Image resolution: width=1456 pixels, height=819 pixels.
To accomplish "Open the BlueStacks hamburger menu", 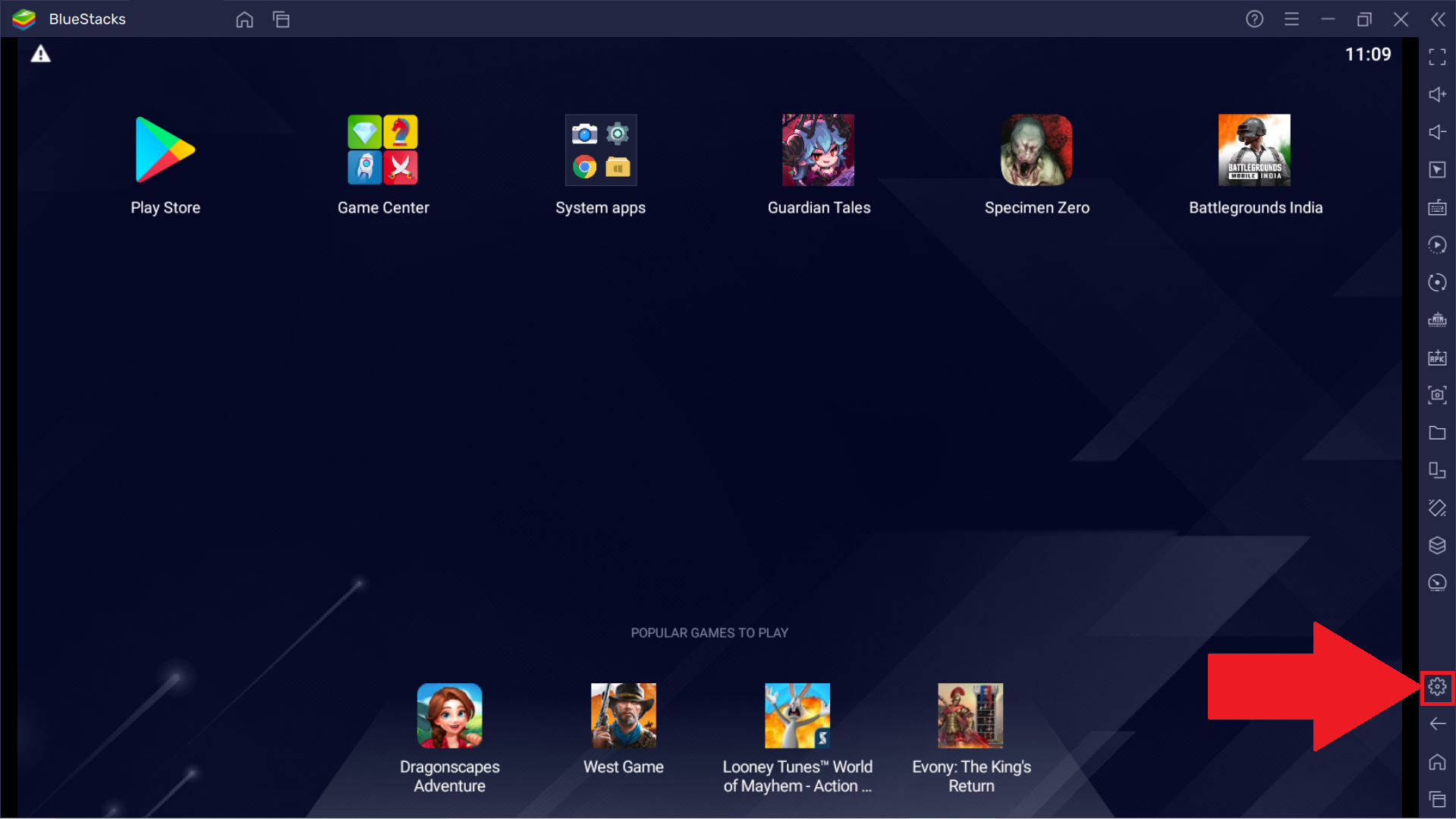I will (1292, 19).
